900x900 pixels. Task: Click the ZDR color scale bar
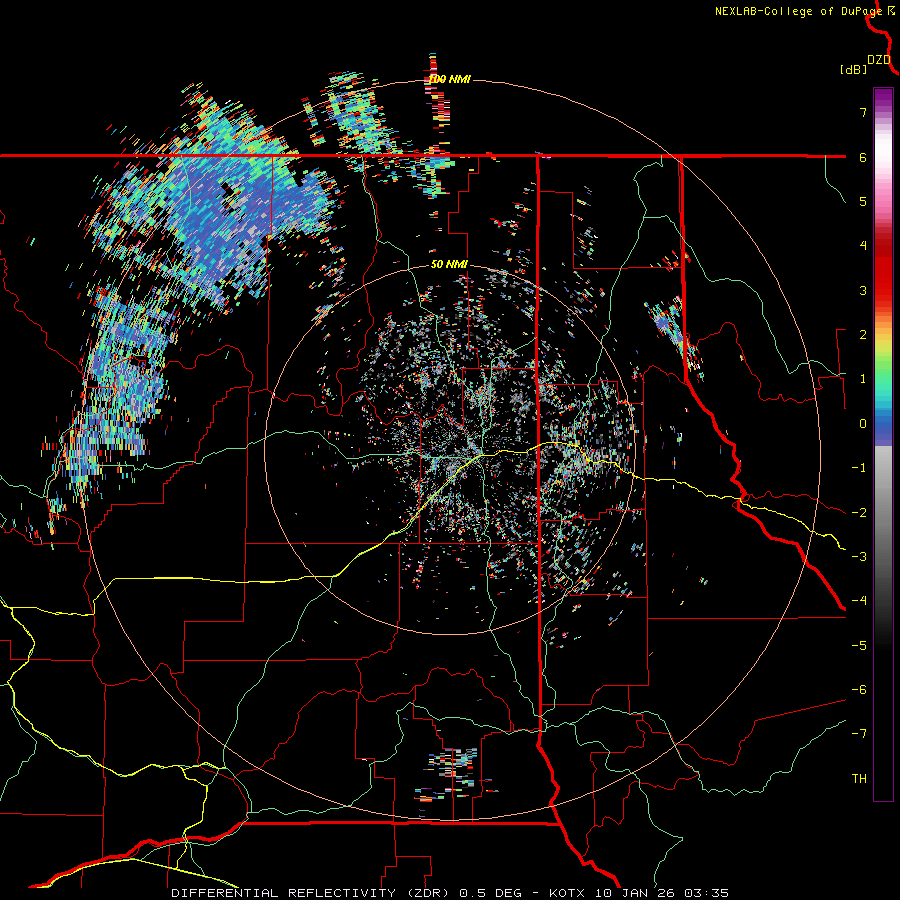pyautogui.click(x=883, y=444)
